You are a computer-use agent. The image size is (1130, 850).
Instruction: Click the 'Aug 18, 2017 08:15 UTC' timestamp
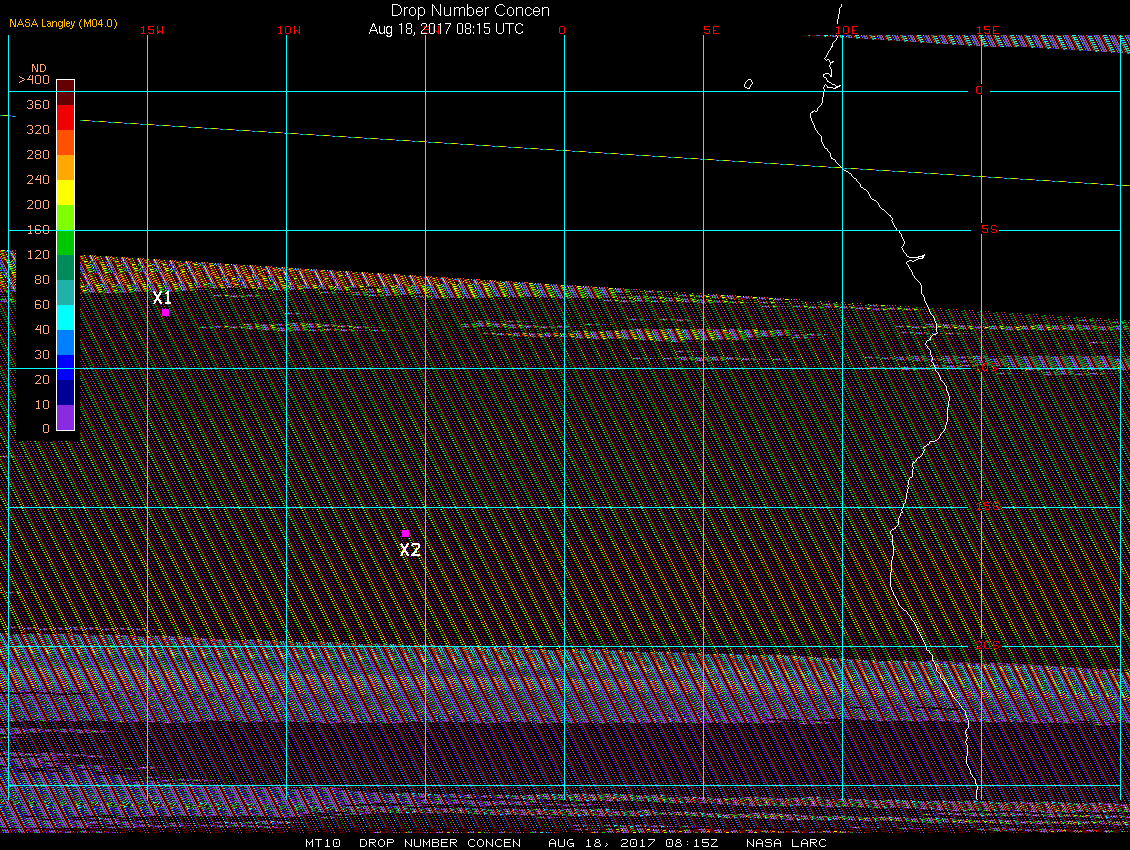click(446, 29)
